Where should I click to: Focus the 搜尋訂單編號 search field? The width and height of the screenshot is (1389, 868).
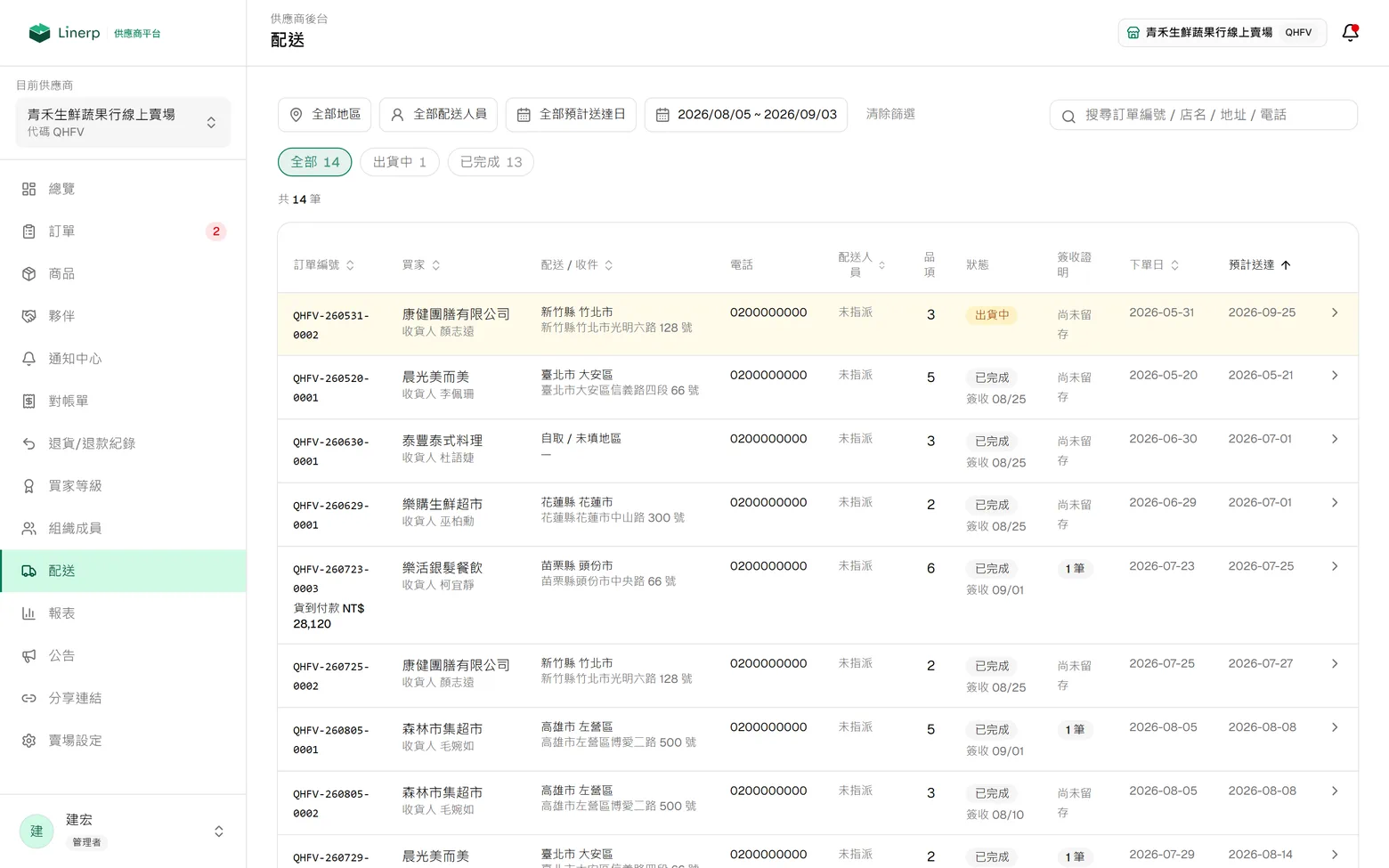pyautogui.click(x=1204, y=115)
